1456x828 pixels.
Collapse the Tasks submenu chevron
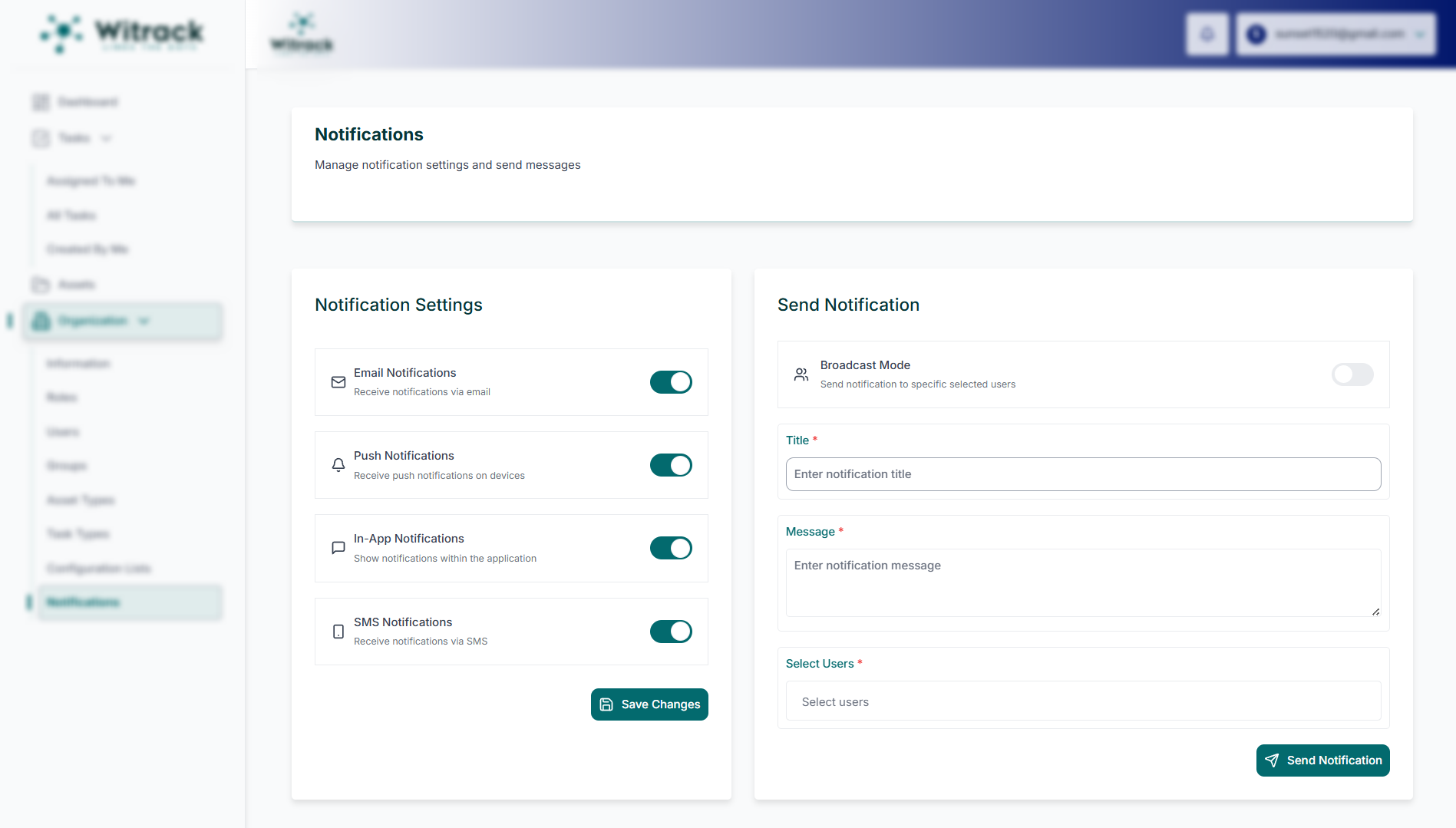[x=107, y=138]
